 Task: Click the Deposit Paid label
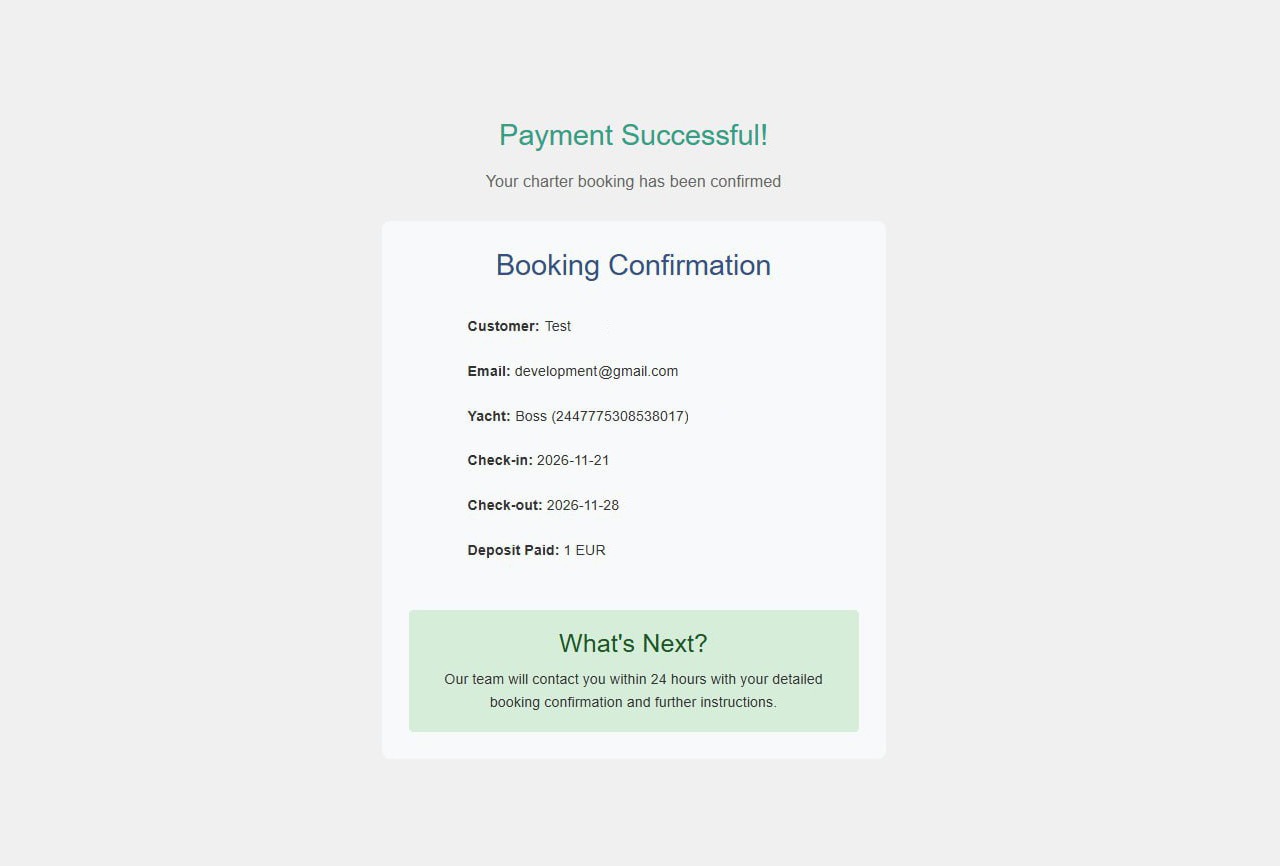click(x=513, y=550)
